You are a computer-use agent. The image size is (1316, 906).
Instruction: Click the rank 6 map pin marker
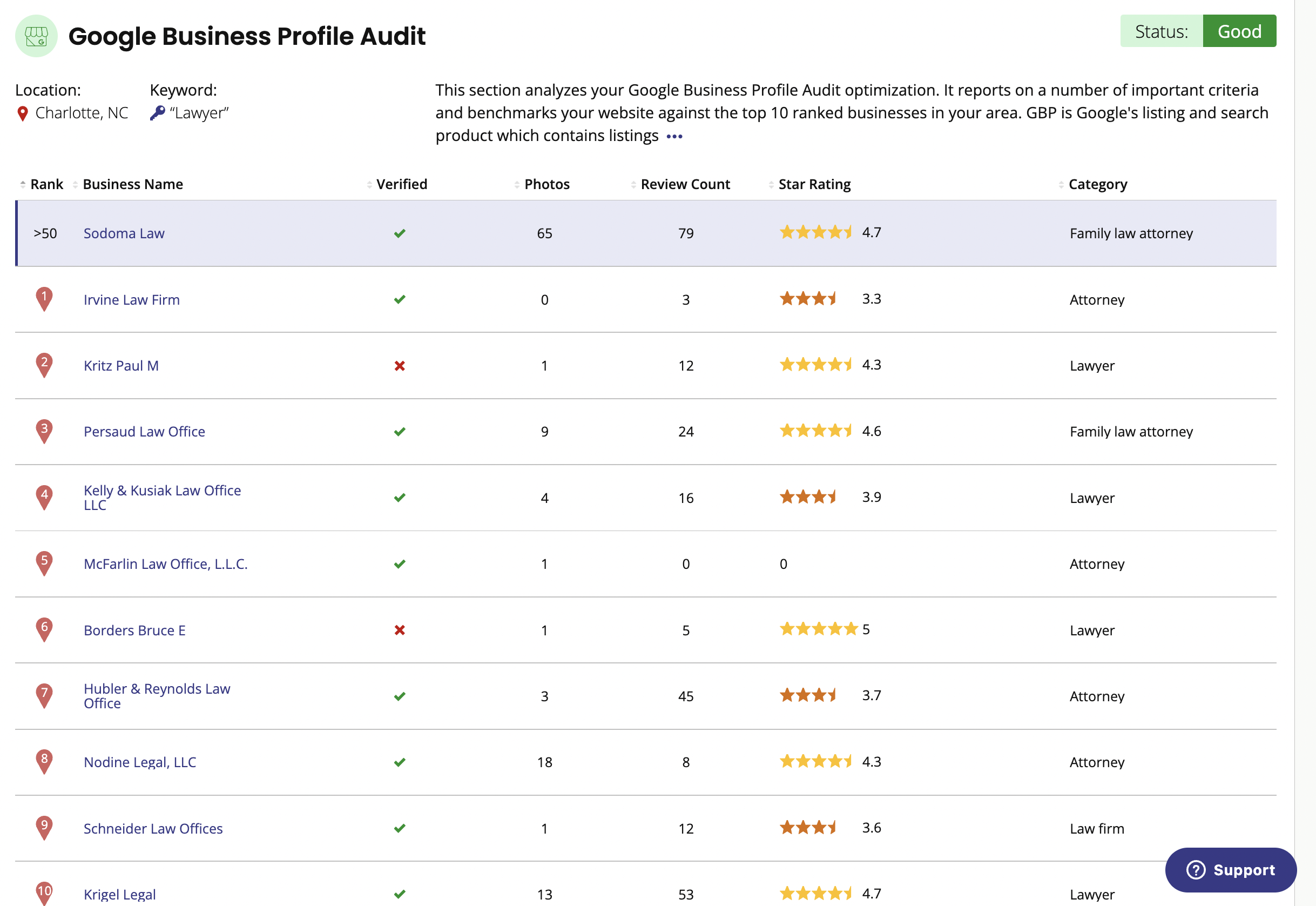click(x=44, y=629)
